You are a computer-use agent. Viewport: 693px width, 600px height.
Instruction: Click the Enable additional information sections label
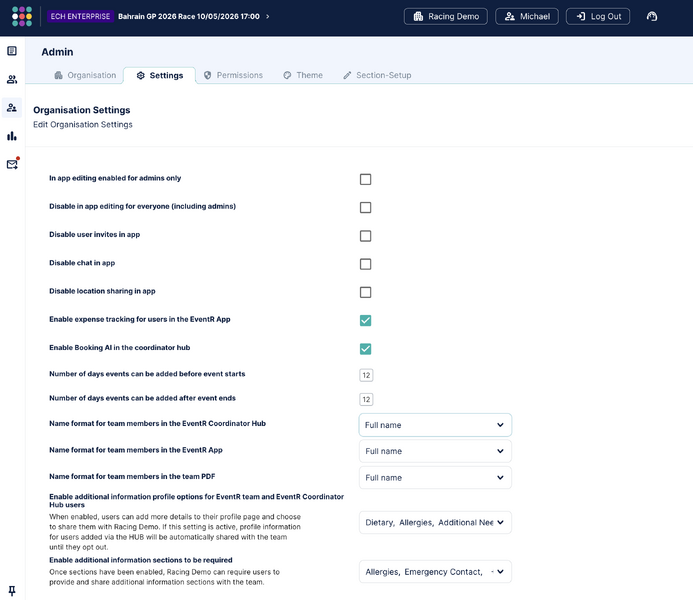click(141, 560)
